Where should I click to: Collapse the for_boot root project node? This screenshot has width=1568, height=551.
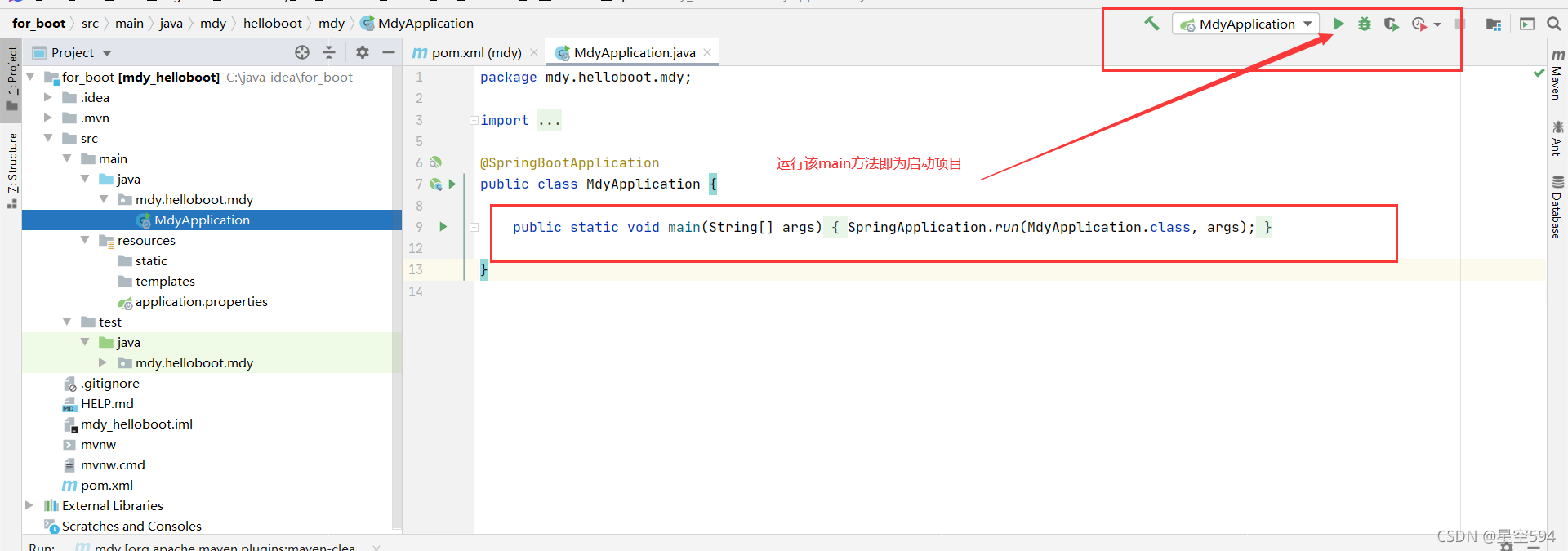(30, 77)
